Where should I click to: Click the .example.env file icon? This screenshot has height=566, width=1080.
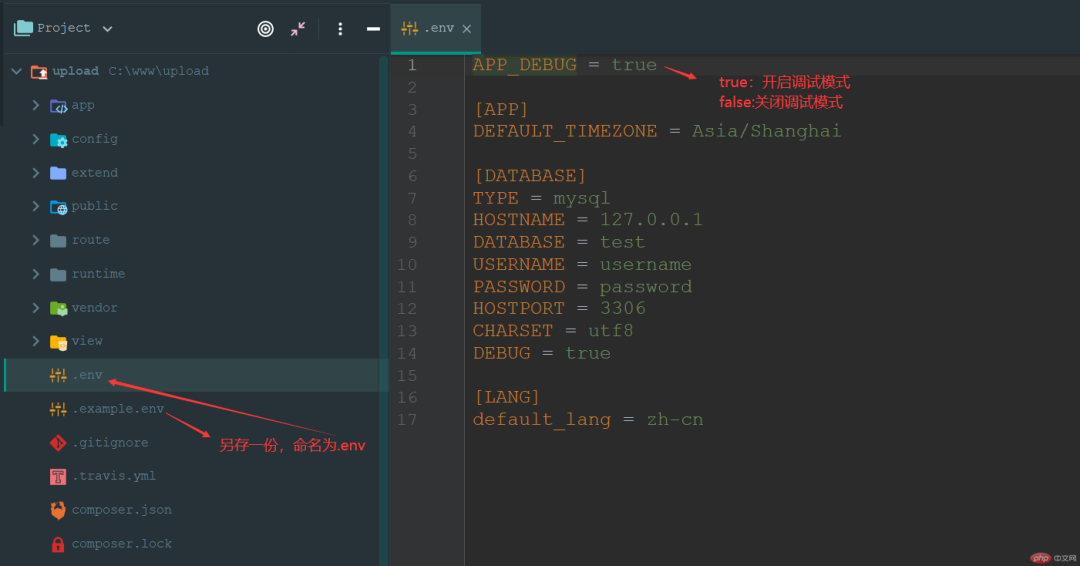pyautogui.click(x=58, y=409)
